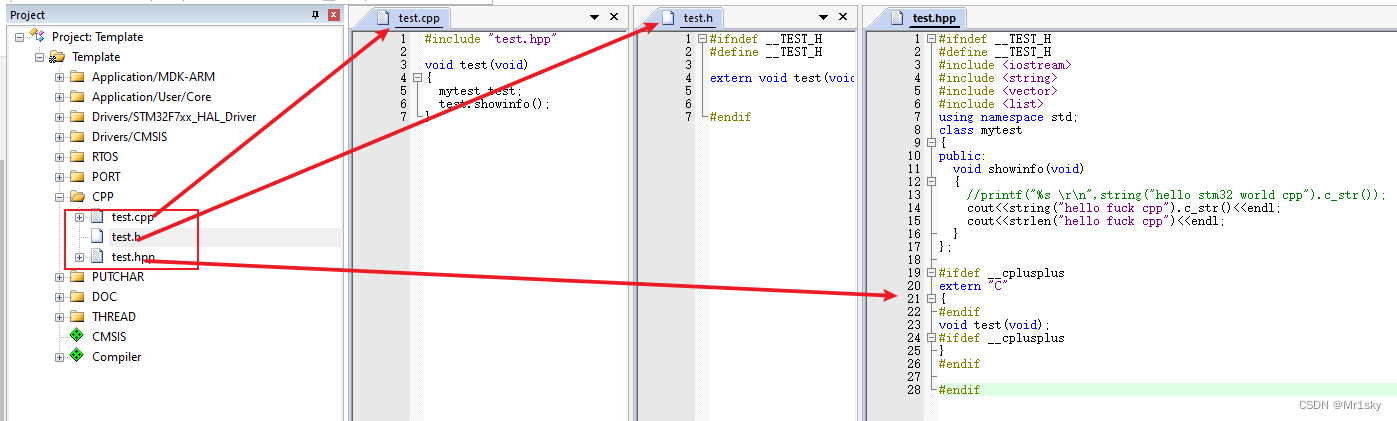
Task: Expand the RTOS group
Action: pyautogui.click(x=60, y=157)
